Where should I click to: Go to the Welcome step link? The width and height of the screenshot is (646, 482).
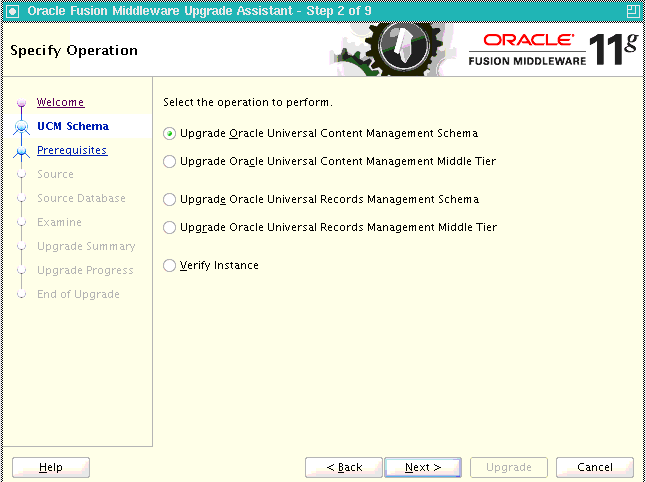61,102
